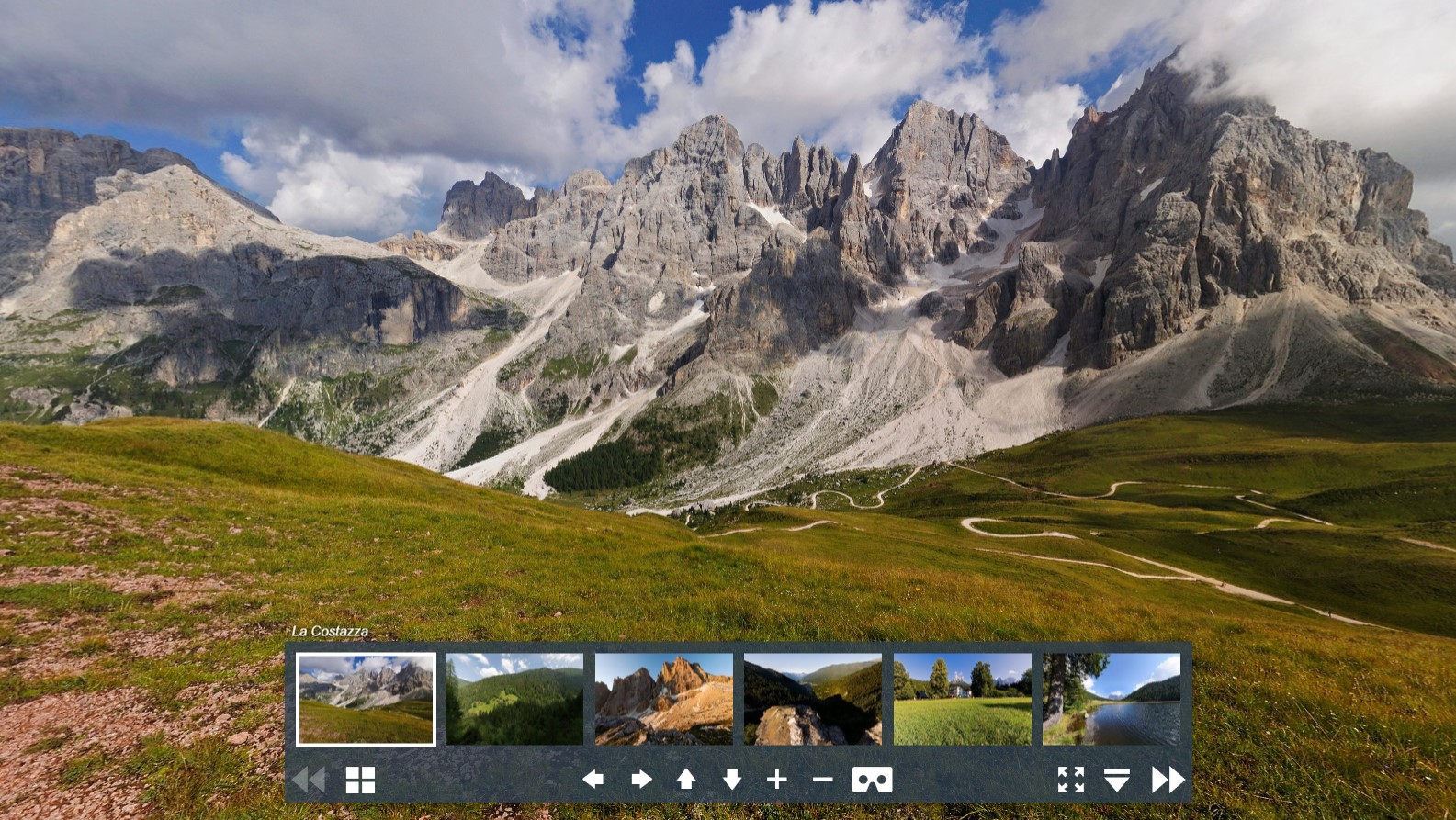Toggle the thumbnail grid view icon
1456x820 pixels.
(x=360, y=781)
